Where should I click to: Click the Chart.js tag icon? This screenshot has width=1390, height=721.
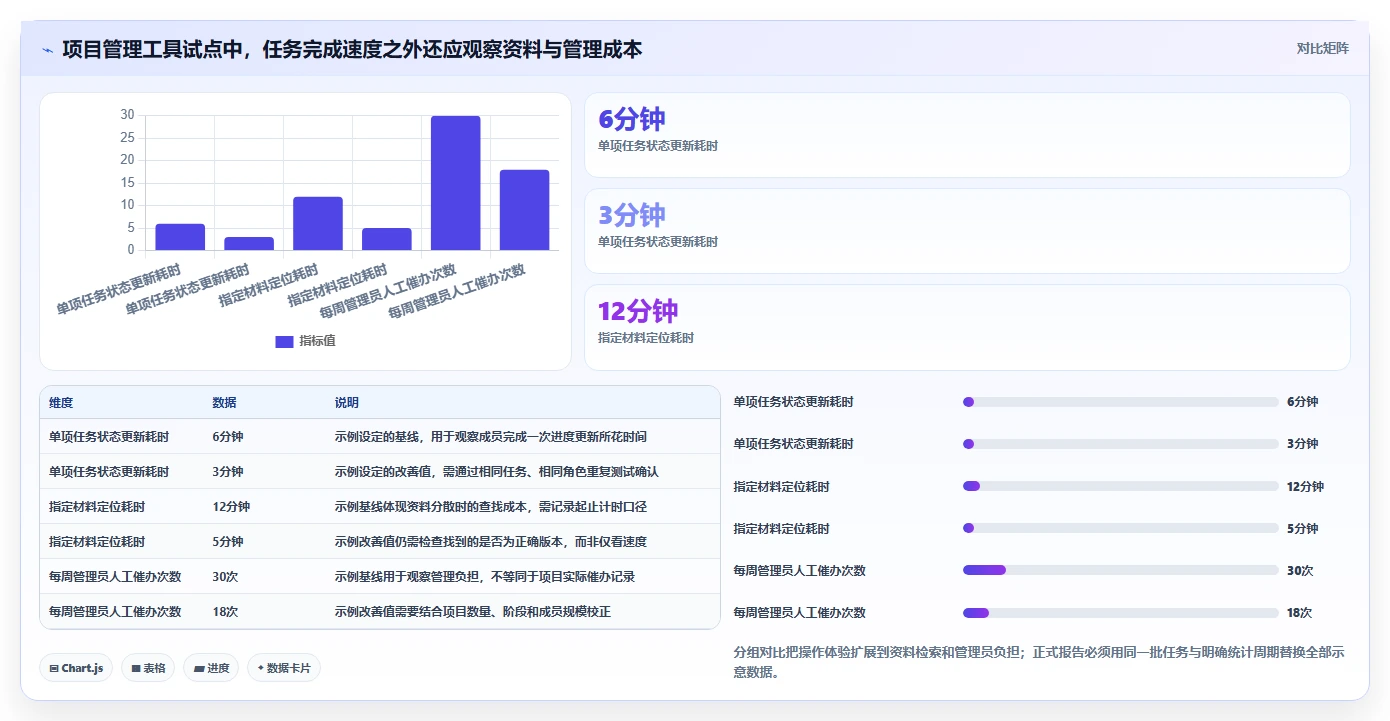coord(53,668)
